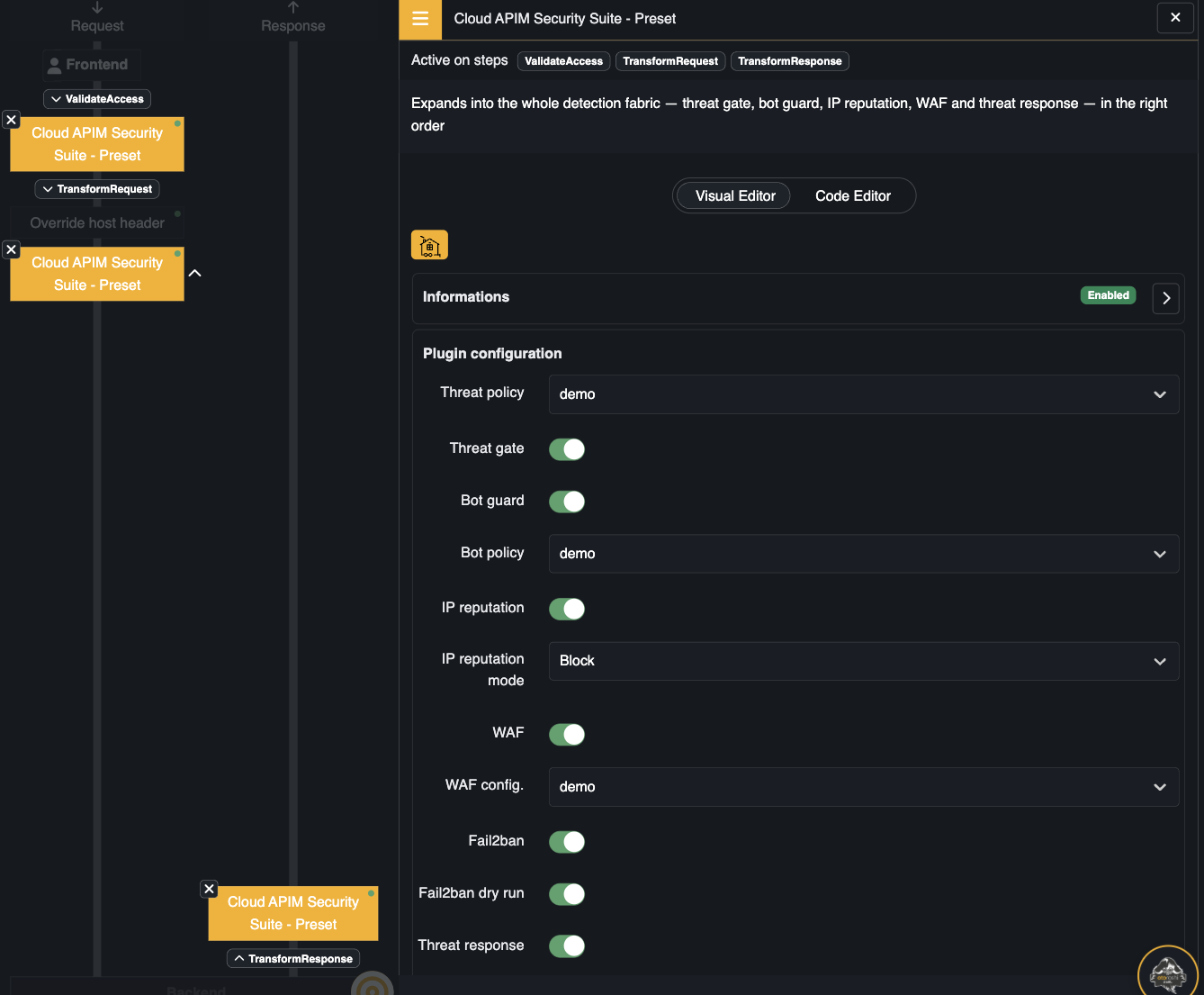The image size is (1204, 995).
Task: Toggle the Fail2ban switch
Action: (x=567, y=842)
